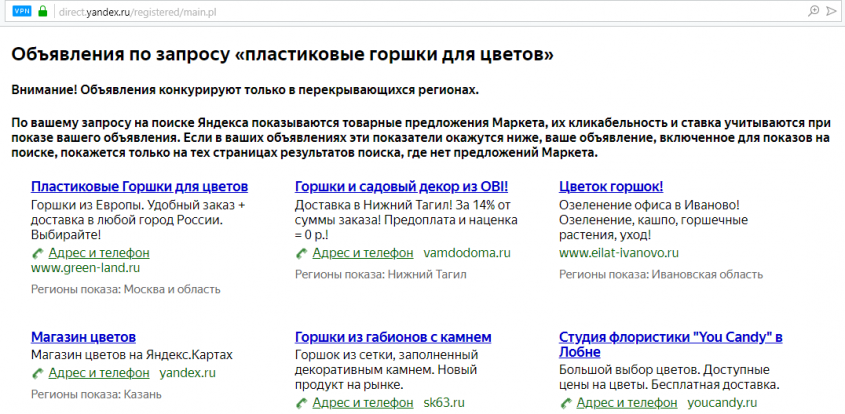Click Регионы показа: Москва и область text
The height and width of the screenshot is (414, 845).
point(126,289)
